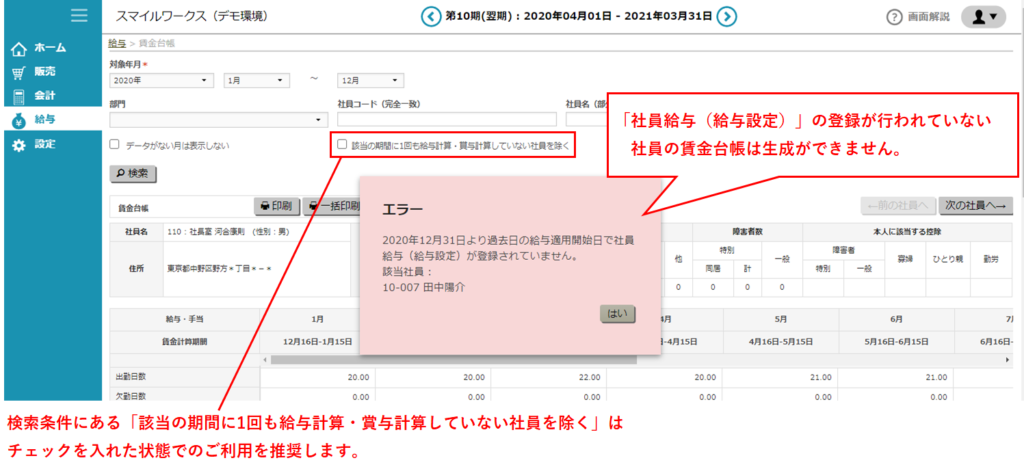Open 画面解説 help icon
Image resolution: width=1024 pixels, height=469 pixels.
tap(894, 17)
